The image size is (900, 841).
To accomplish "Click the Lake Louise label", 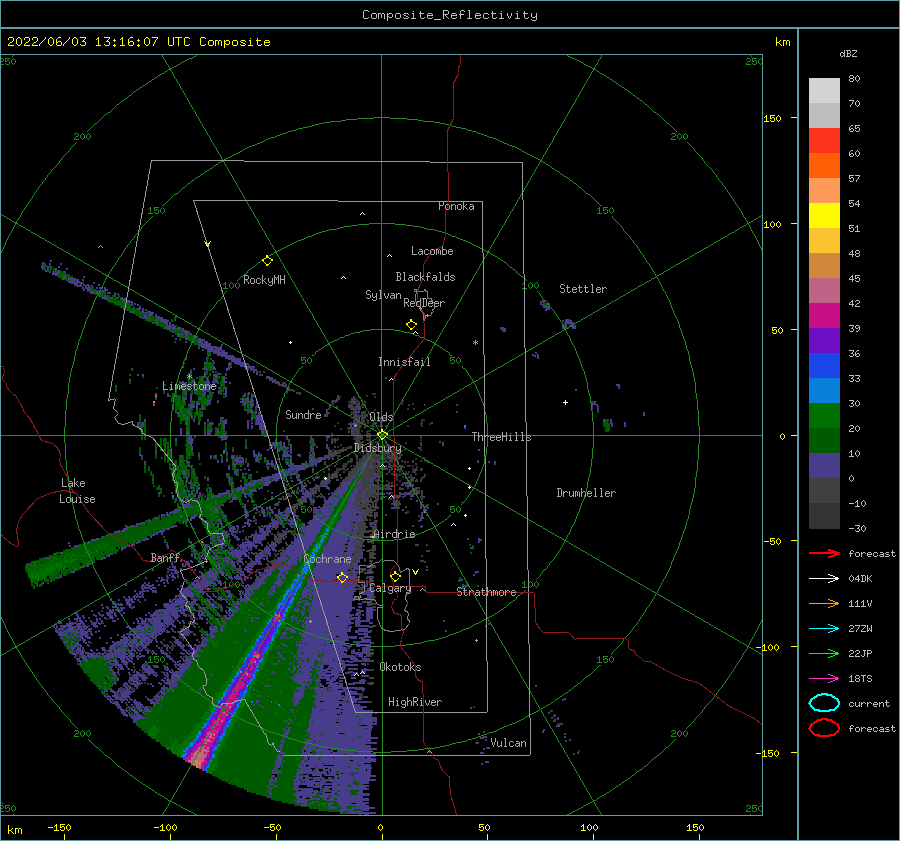I will [x=77, y=491].
